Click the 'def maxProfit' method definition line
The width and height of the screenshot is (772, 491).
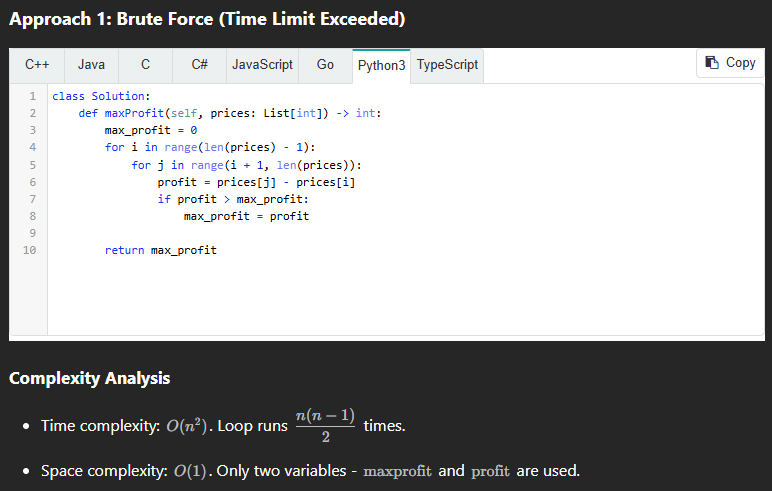pyautogui.click(x=230, y=113)
